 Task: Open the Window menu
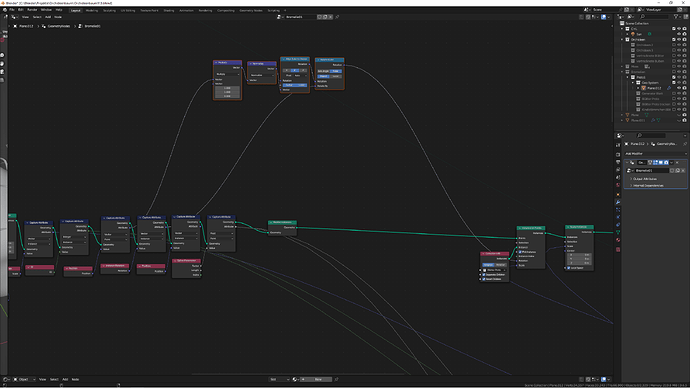click(x=46, y=10)
